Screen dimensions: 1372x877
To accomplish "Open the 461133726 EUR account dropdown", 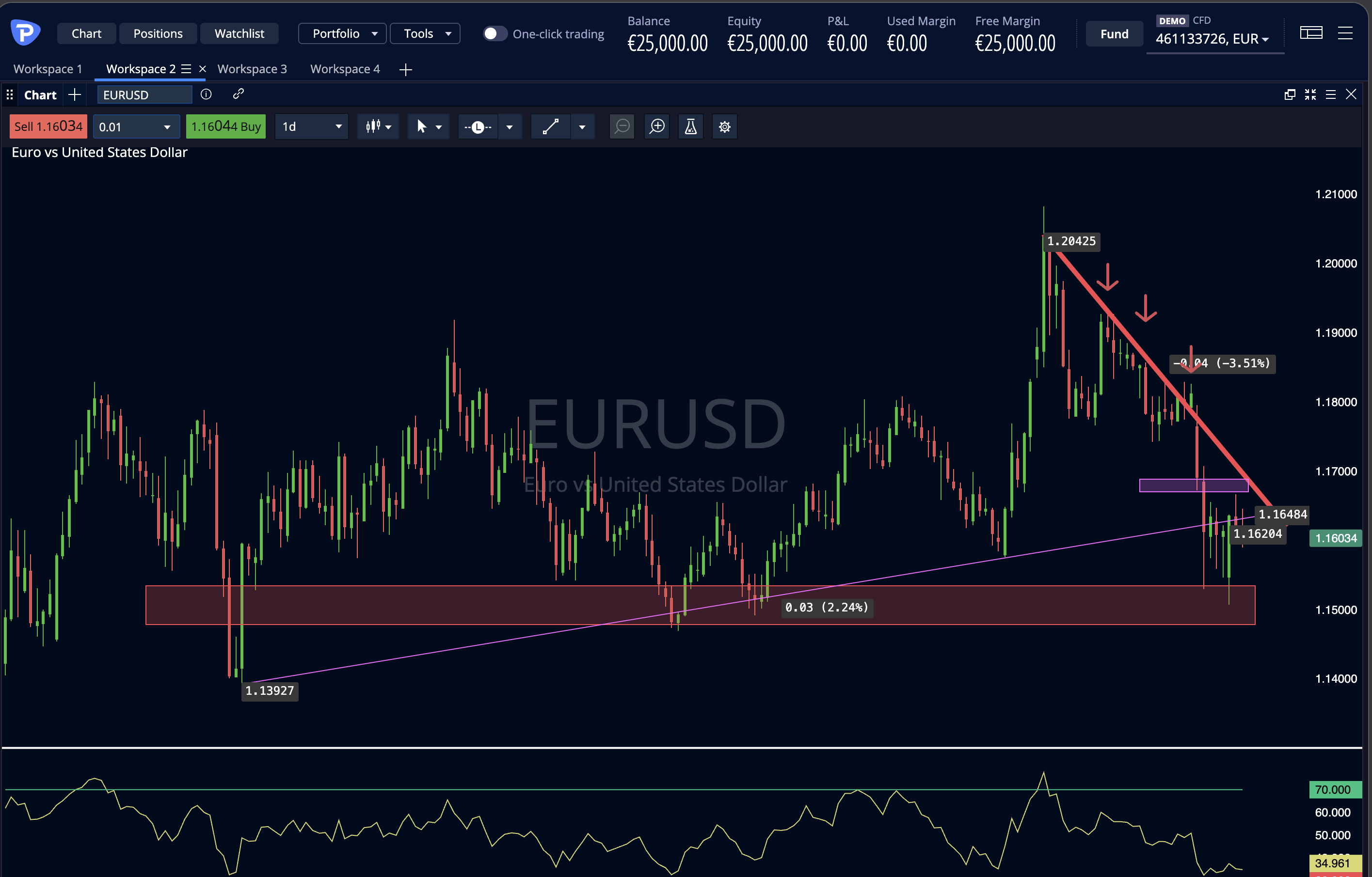I will pyautogui.click(x=1215, y=39).
